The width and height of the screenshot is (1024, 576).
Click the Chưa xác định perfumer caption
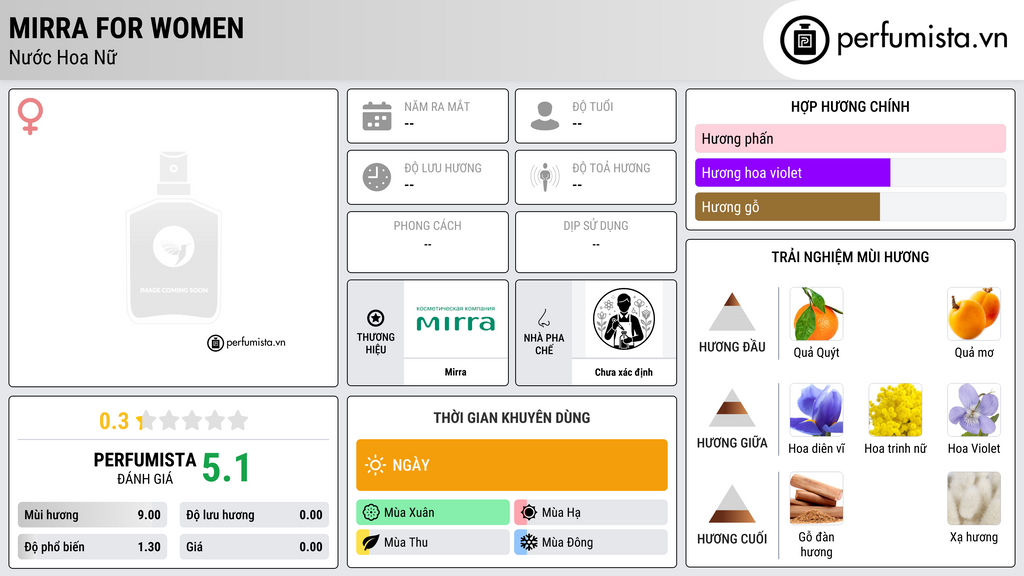[x=624, y=372]
